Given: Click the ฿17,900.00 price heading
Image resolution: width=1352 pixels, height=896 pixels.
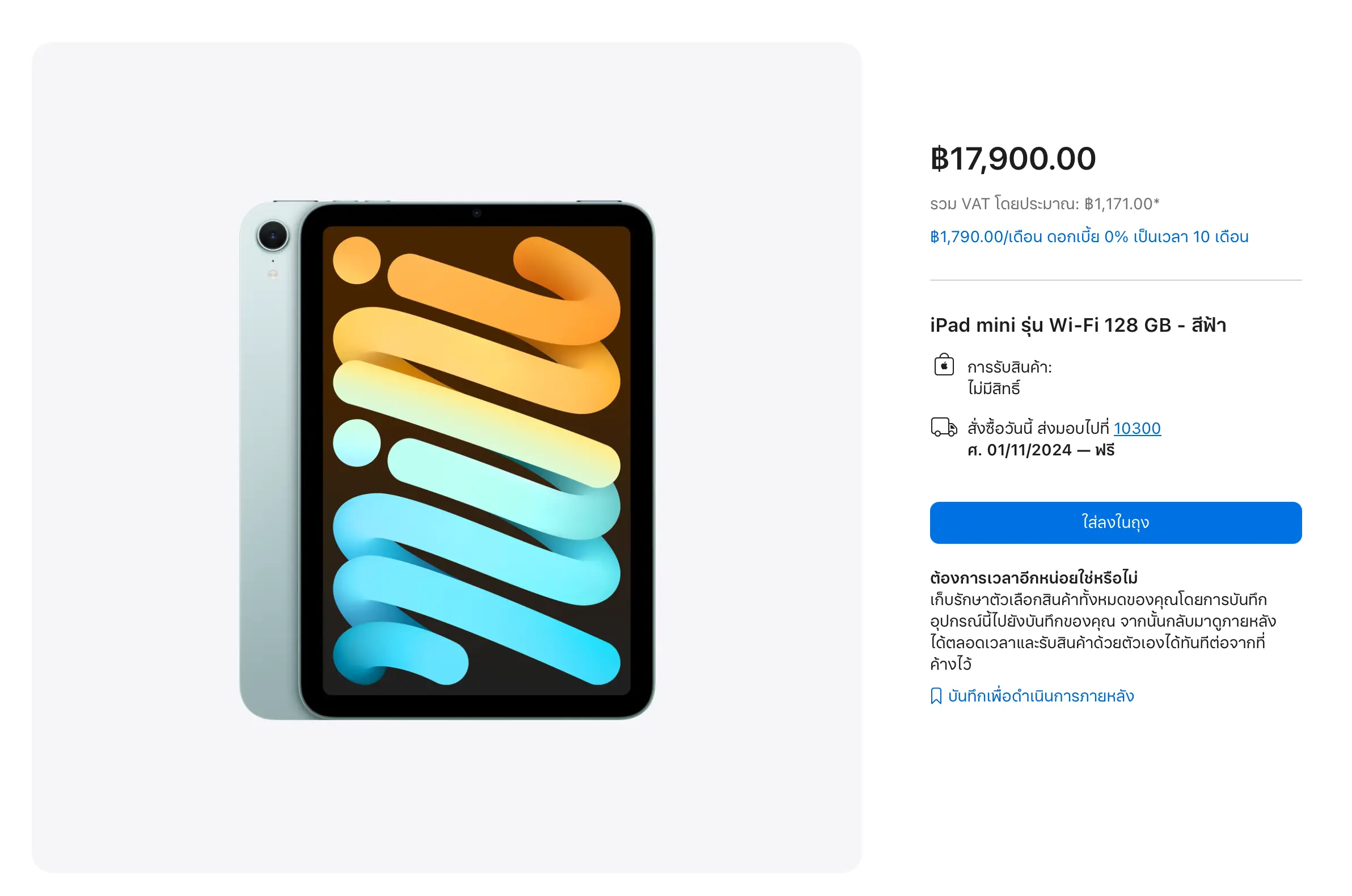Looking at the screenshot, I should point(1012,159).
